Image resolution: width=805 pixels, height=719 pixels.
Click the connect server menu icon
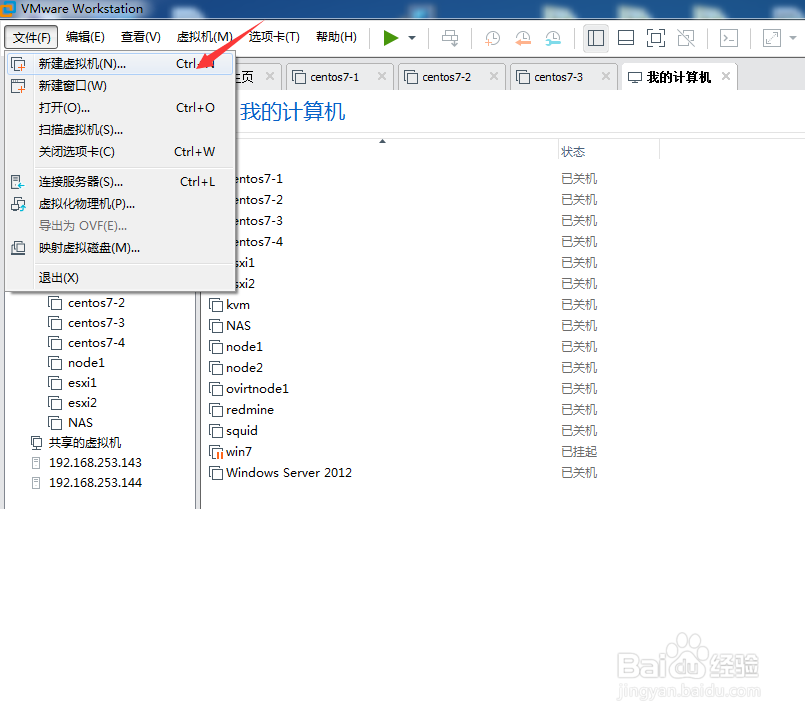click(x=18, y=182)
